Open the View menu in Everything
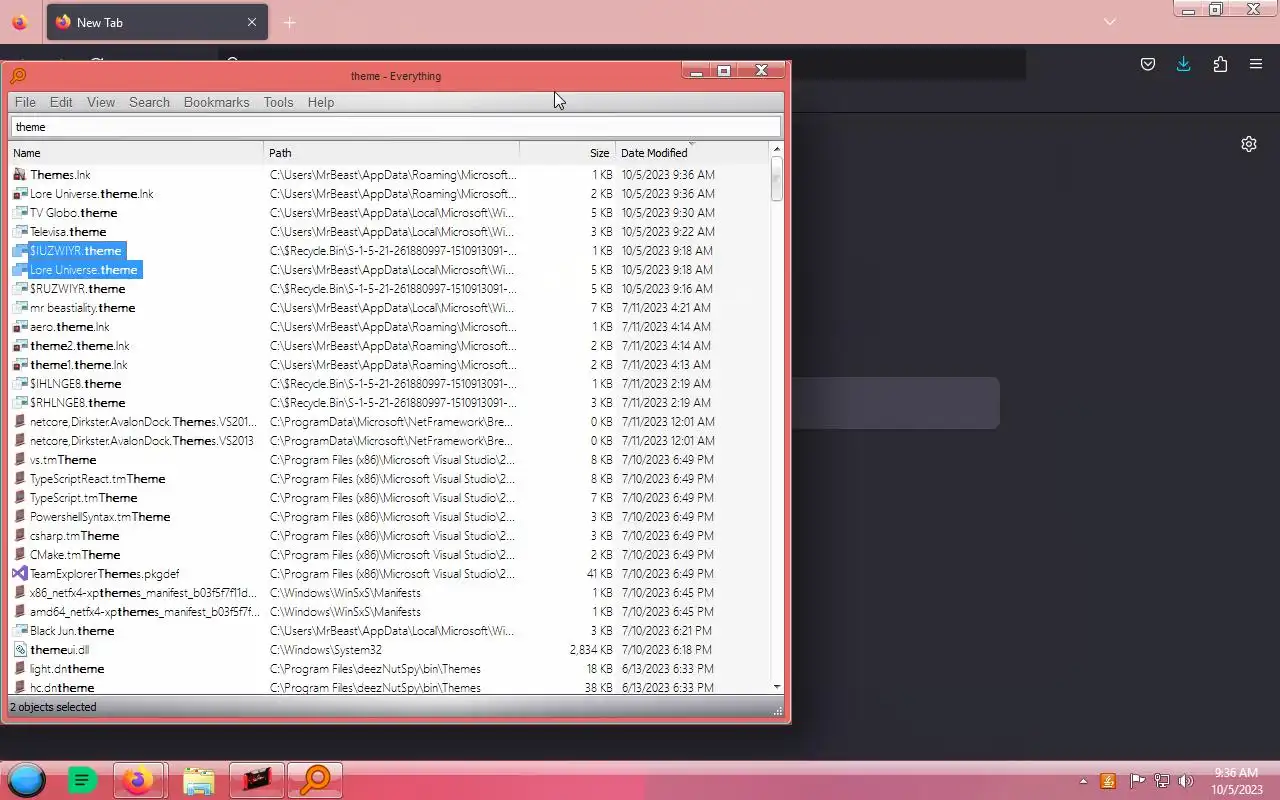 pyautogui.click(x=101, y=102)
